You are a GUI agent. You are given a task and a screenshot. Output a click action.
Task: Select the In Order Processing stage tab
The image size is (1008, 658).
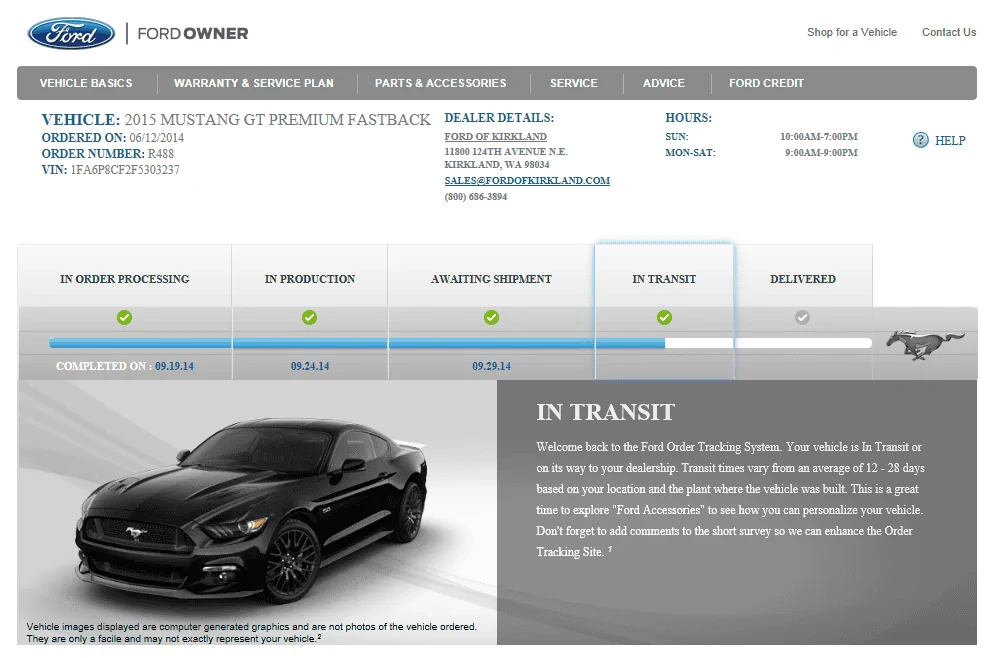pyautogui.click(x=125, y=276)
